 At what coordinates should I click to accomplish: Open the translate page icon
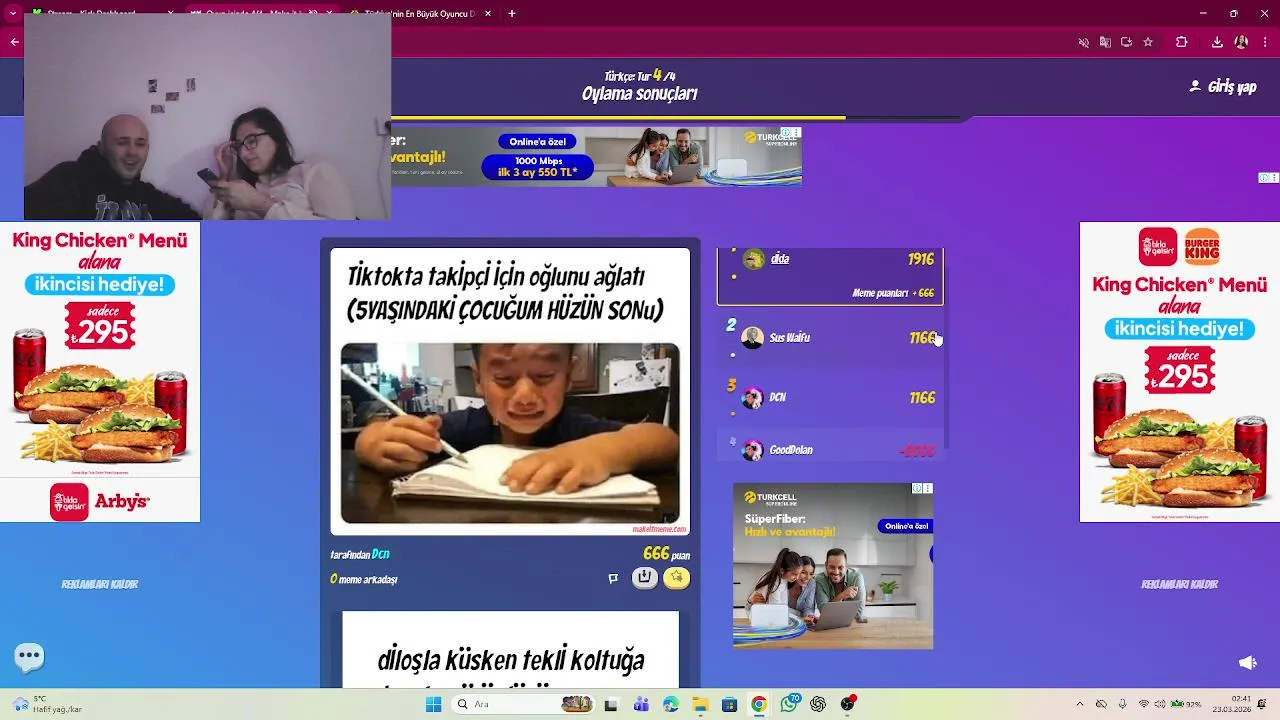[x=1105, y=42]
